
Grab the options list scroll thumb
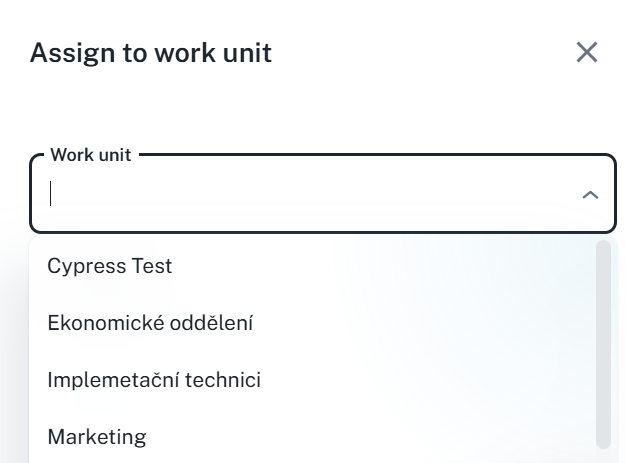tap(603, 340)
